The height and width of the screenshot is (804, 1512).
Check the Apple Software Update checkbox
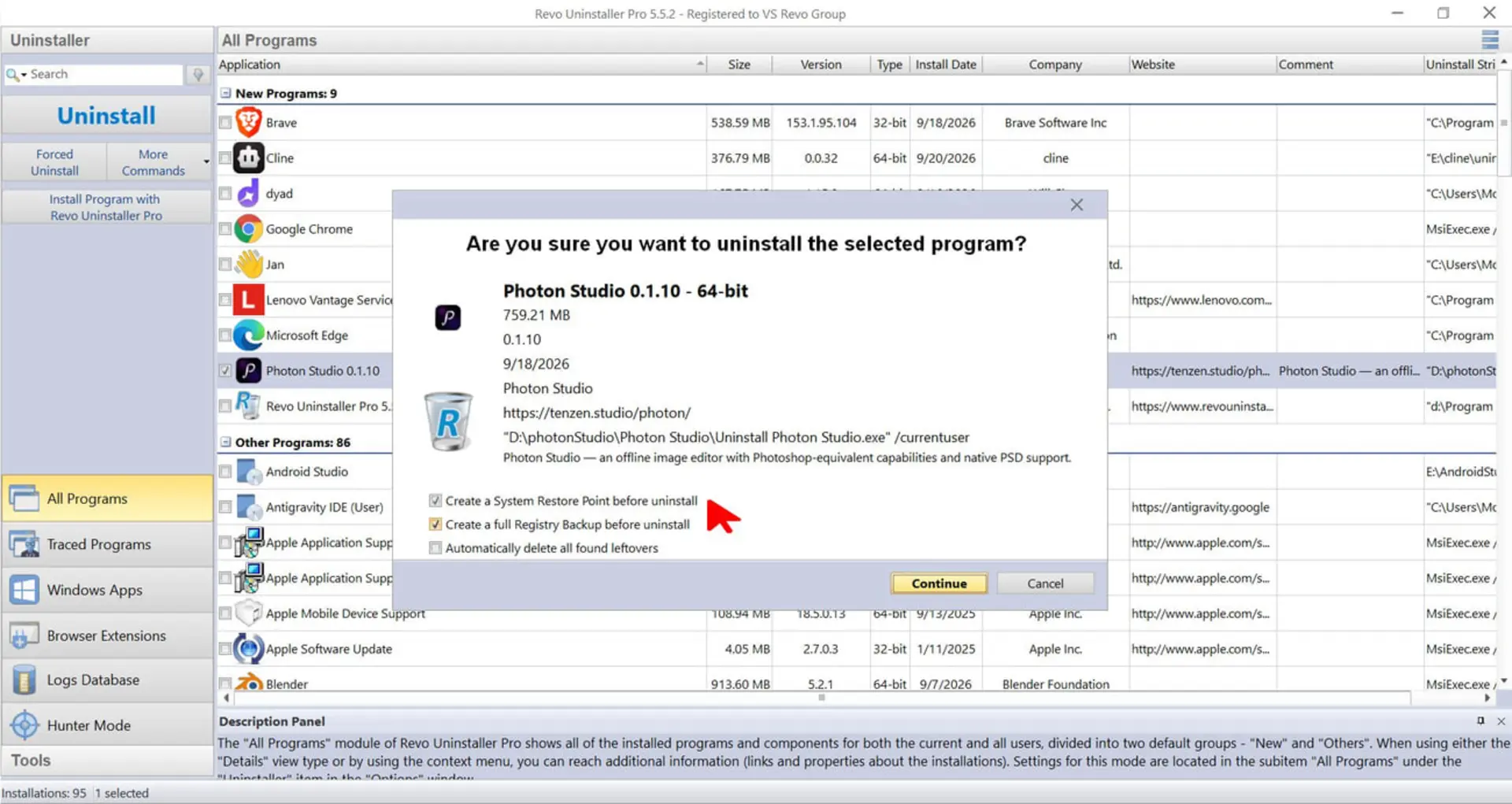(225, 649)
